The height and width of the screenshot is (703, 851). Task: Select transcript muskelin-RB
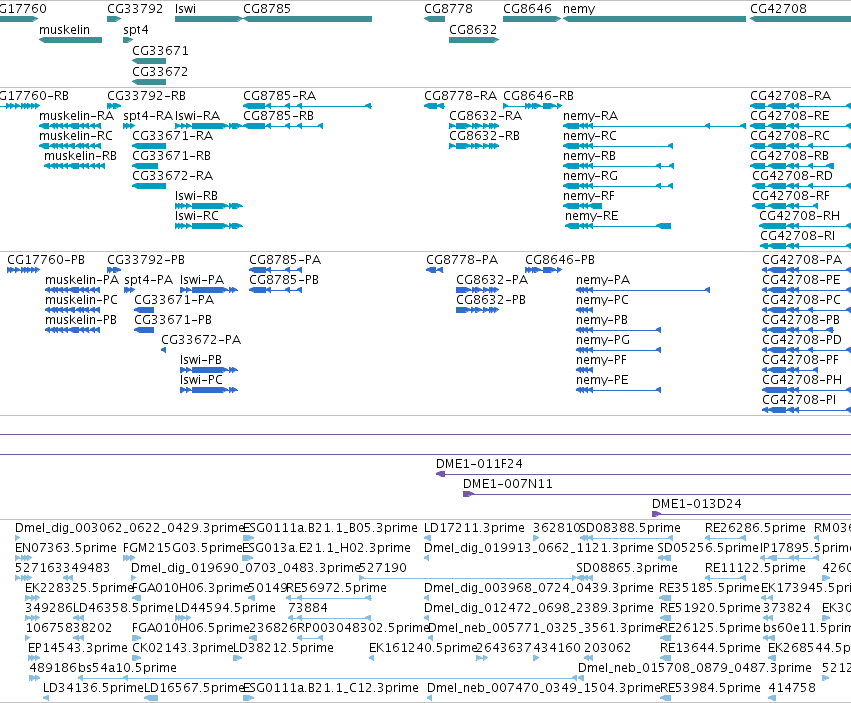coord(80,156)
